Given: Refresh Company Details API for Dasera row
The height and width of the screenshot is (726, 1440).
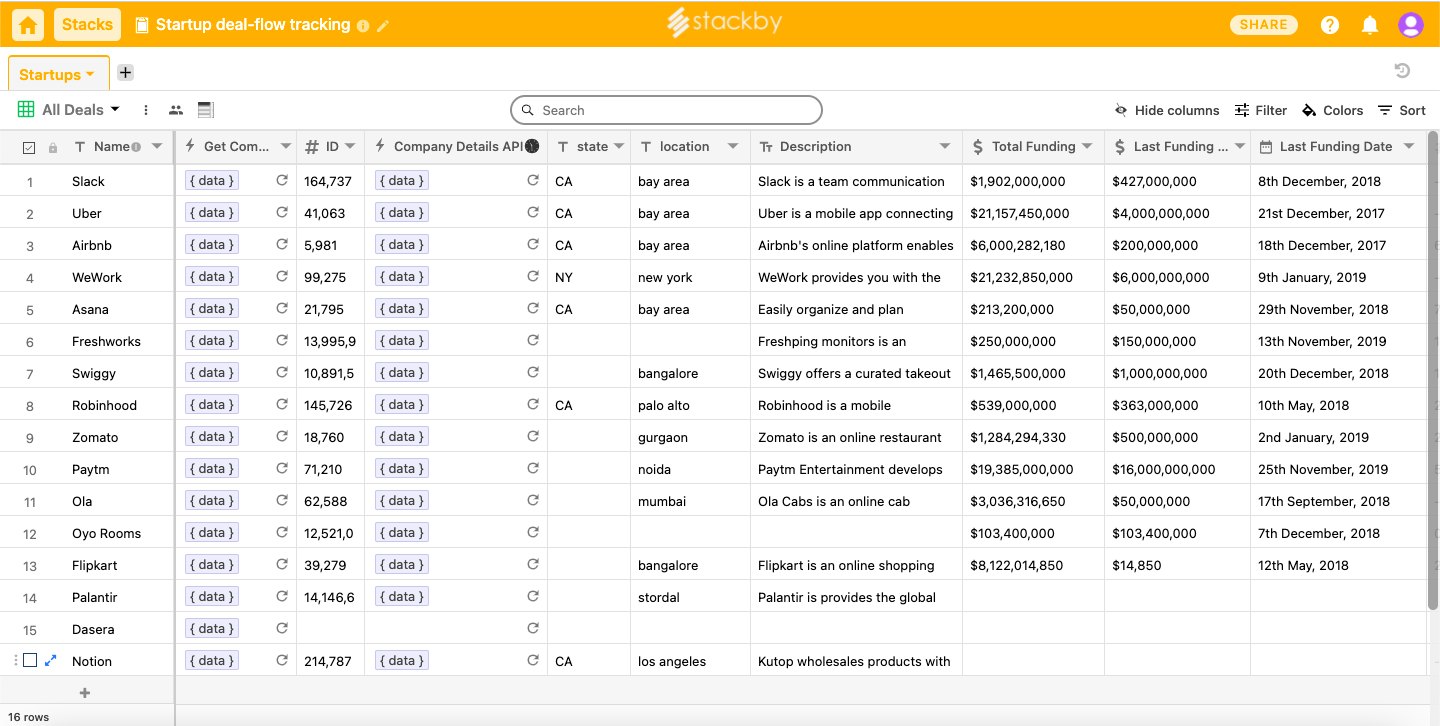Looking at the screenshot, I should point(533,629).
